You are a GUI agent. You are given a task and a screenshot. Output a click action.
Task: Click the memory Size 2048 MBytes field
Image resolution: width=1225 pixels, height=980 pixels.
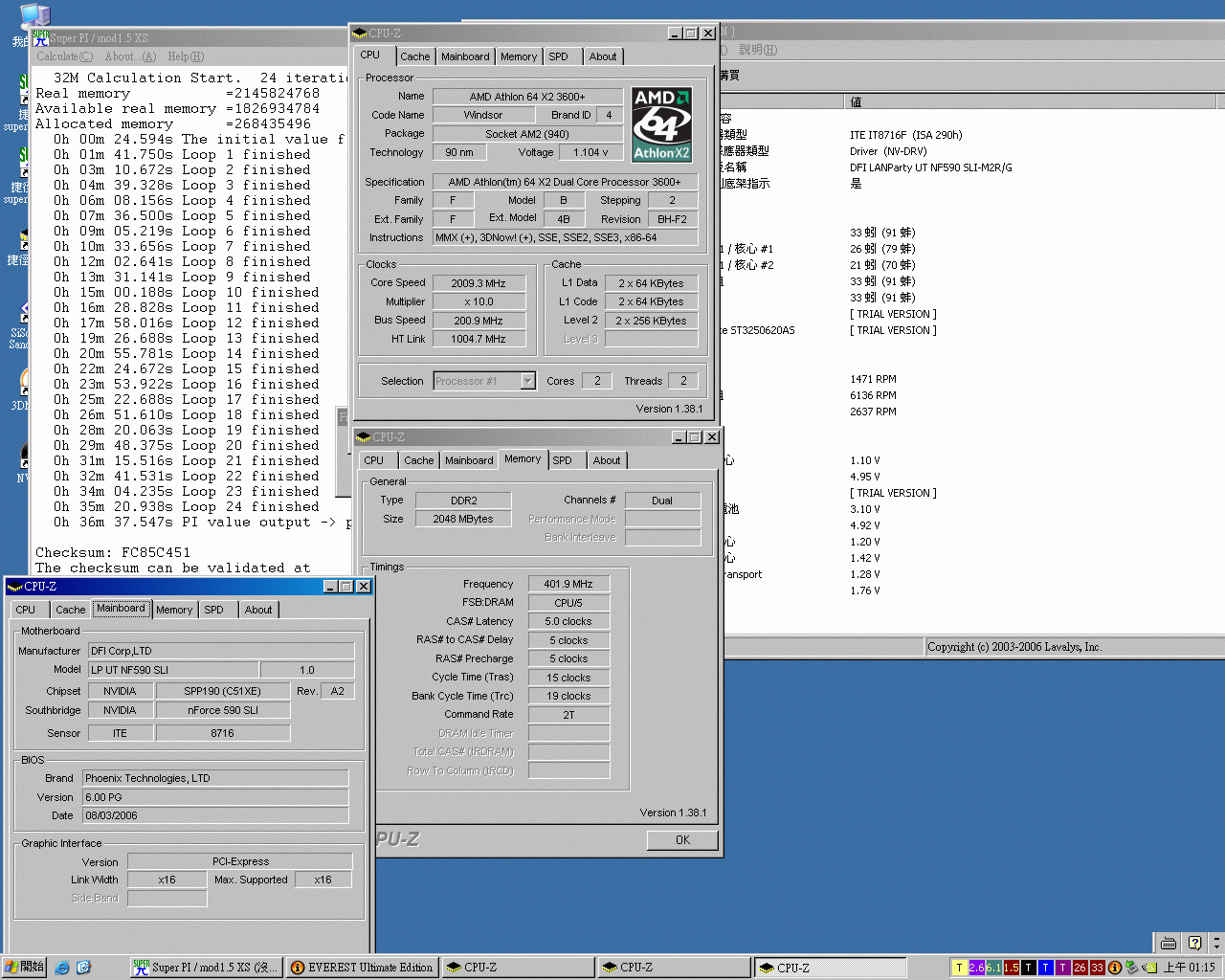click(x=463, y=519)
